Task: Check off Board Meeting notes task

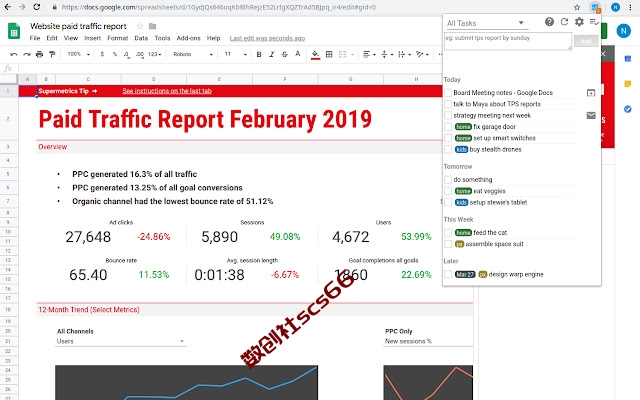Action: click(x=448, y=93)
